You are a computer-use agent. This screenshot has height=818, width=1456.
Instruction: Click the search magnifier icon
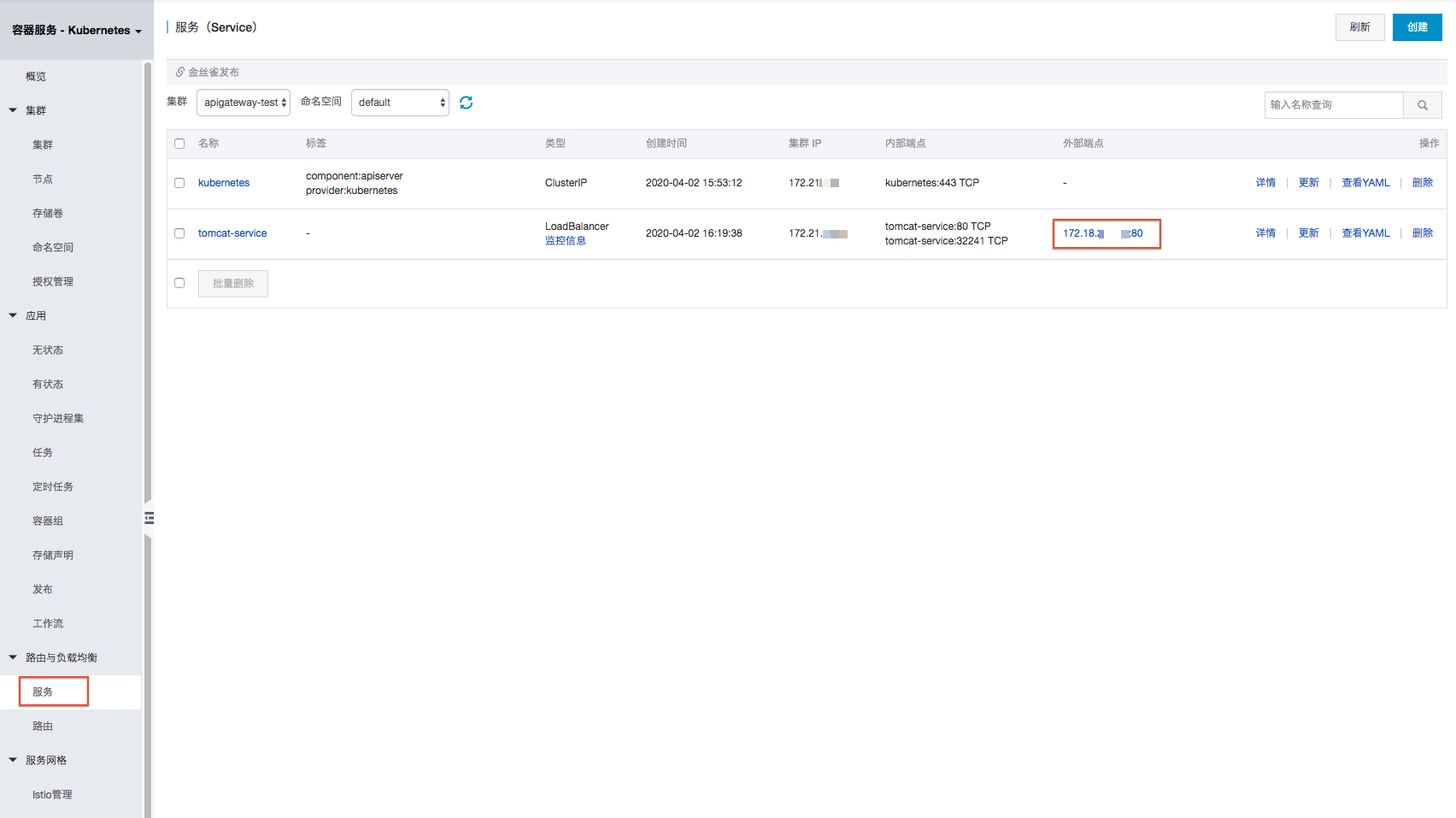[x=1423, y=105]
